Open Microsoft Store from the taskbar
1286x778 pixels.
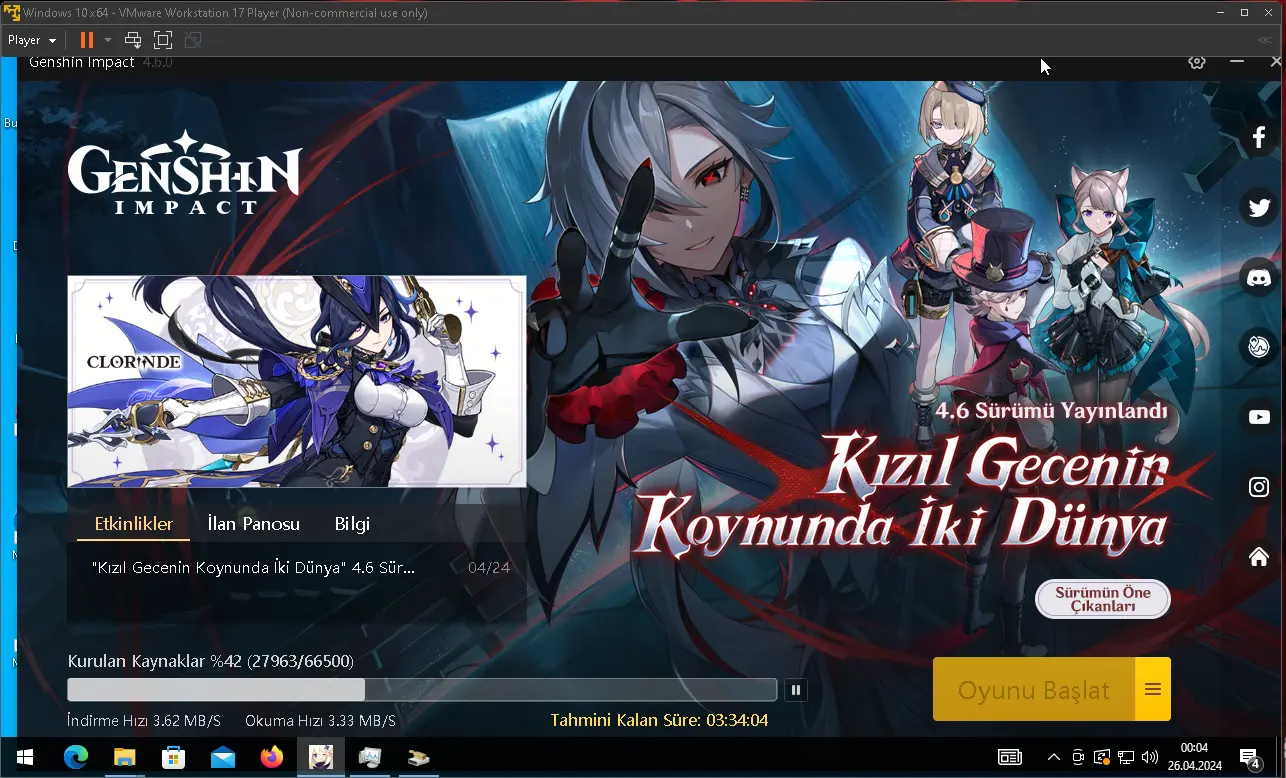(174, 757)
